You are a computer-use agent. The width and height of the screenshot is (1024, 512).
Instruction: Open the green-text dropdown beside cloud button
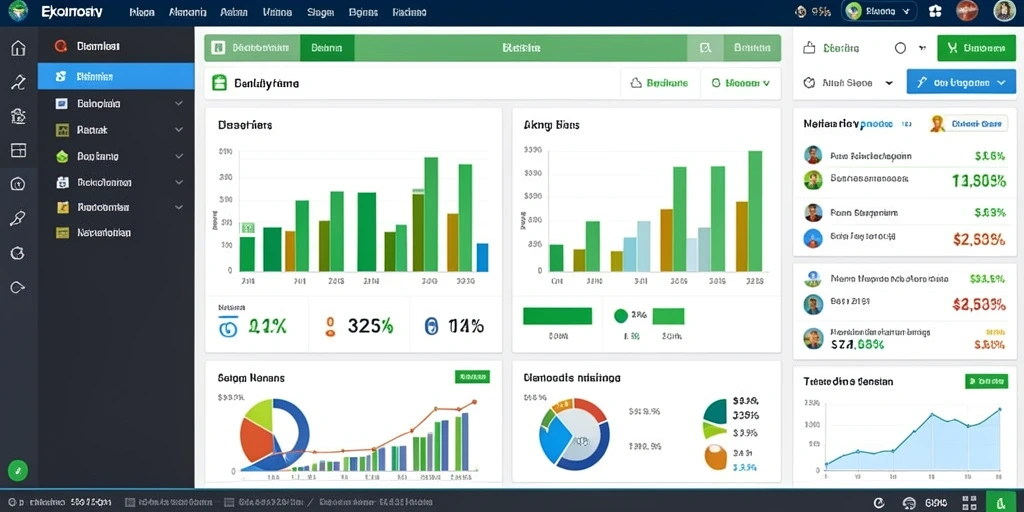[x=741, y=83]
